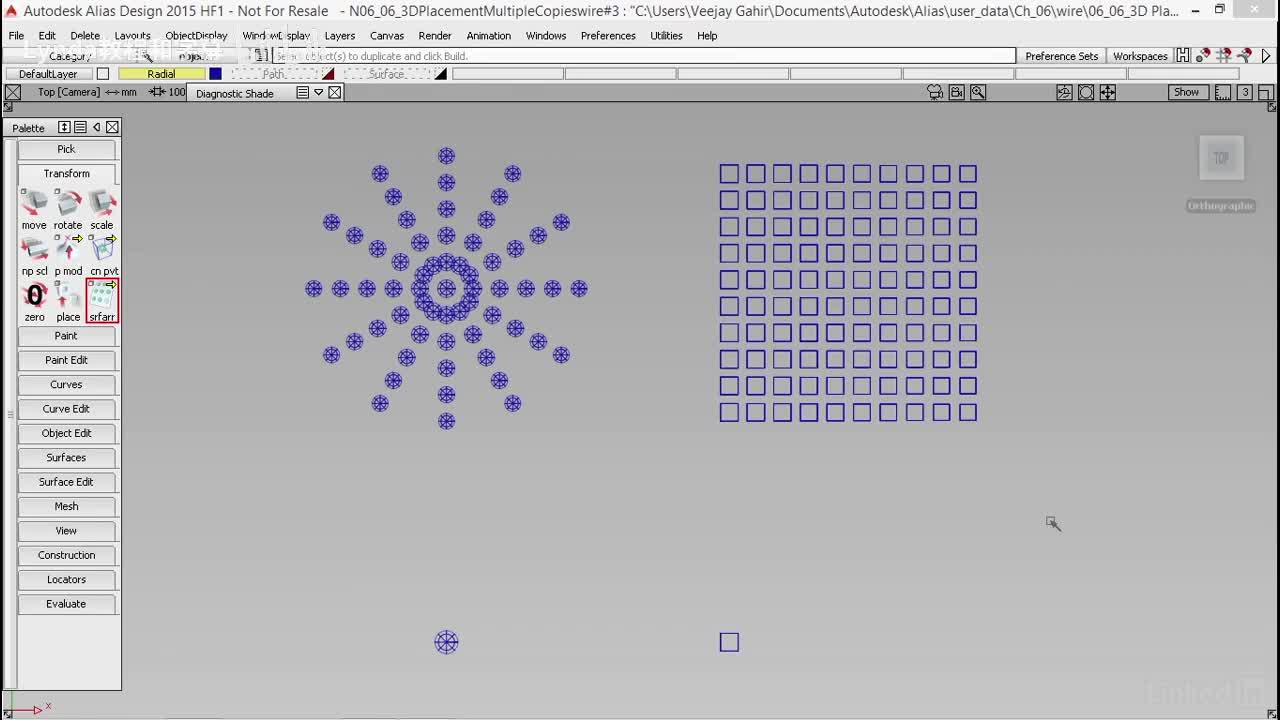This screenshot has width=1280, height=720.
Task: Expand the Curves palette section
Action: pyautogui.click(x=66, y=385)
